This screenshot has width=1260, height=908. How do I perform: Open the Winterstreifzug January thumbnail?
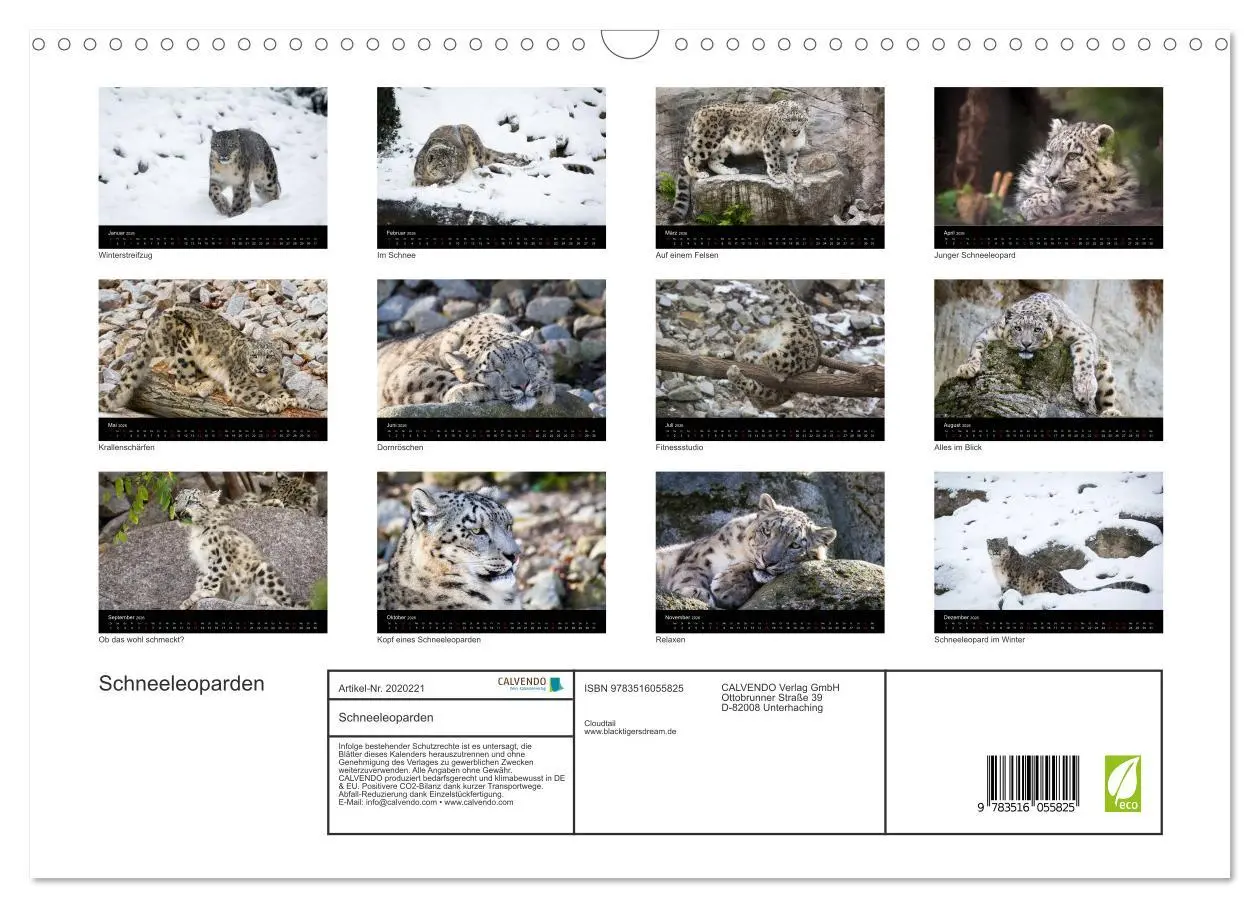[213, 167]
